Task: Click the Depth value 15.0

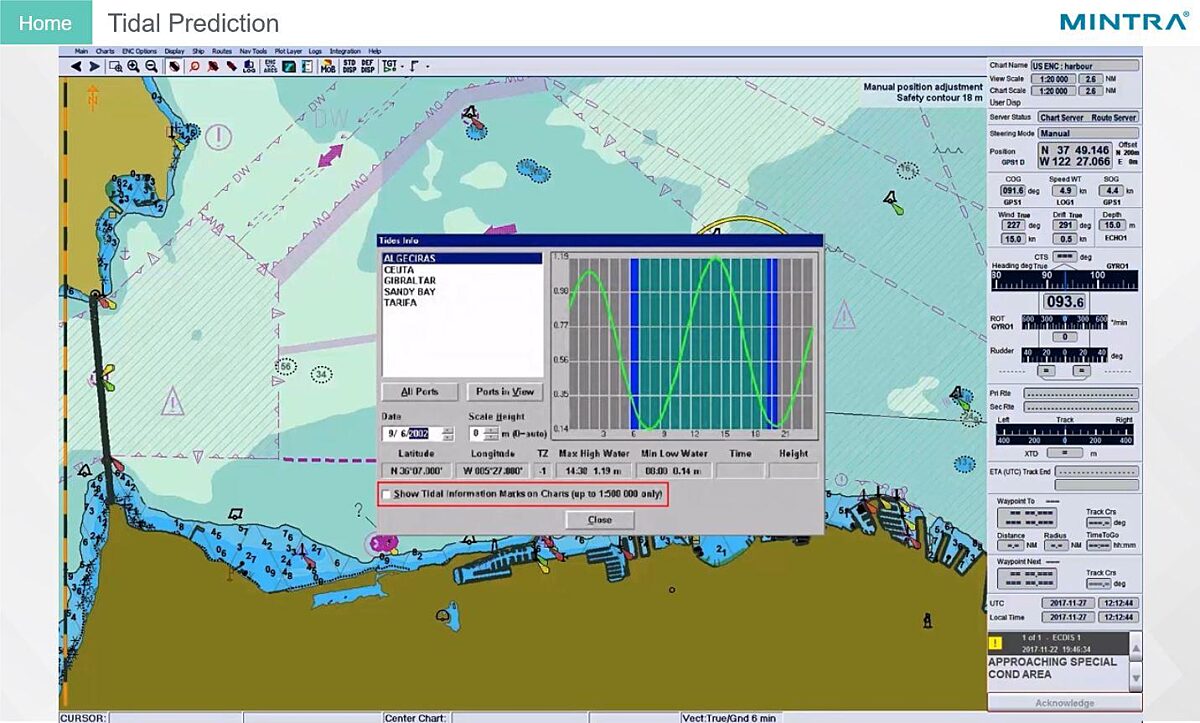Action: (x=1110, y=226)
